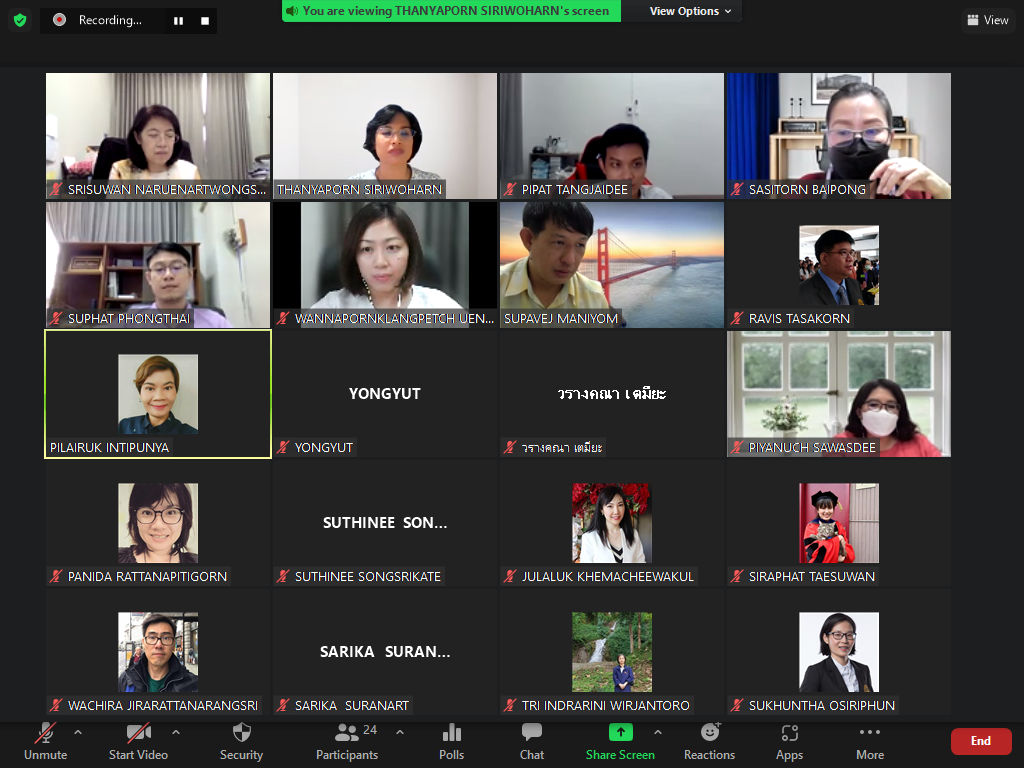This screenshot has height=768, width=1024.
Task: Click the SUTHINEE SON... participant tile
Action: [x=385, y=522]
